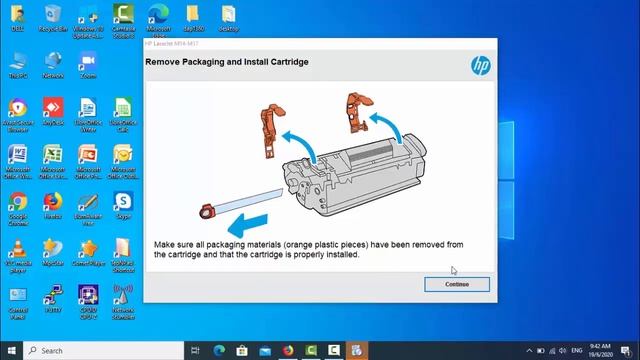Launch Microsoft Edge from the taskbar

click(219, 351)
